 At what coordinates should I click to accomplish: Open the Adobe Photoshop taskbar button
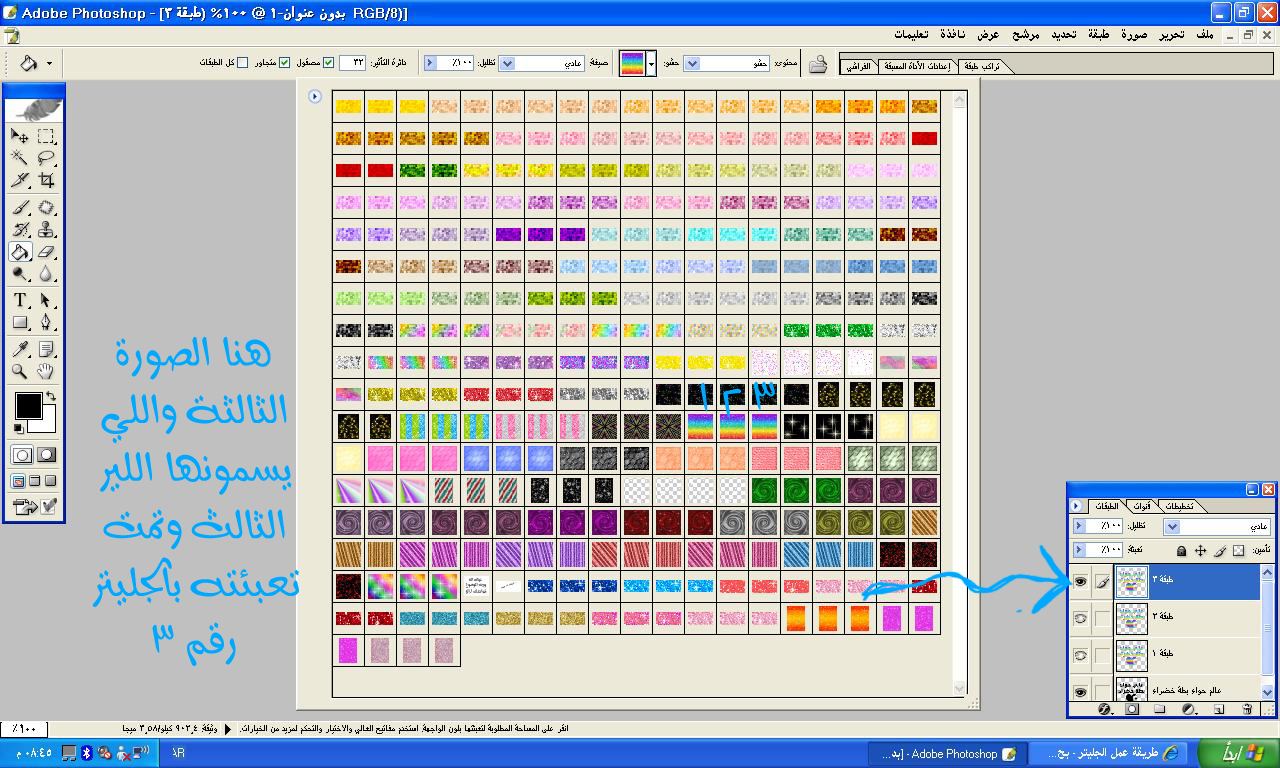click(x=945, y=753)
